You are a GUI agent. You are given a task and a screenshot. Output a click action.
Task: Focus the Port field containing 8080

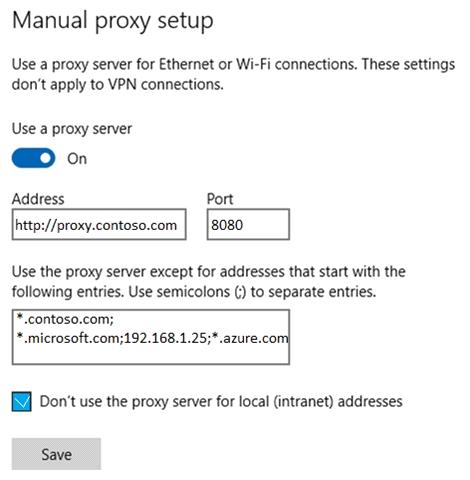coord(248,224)
